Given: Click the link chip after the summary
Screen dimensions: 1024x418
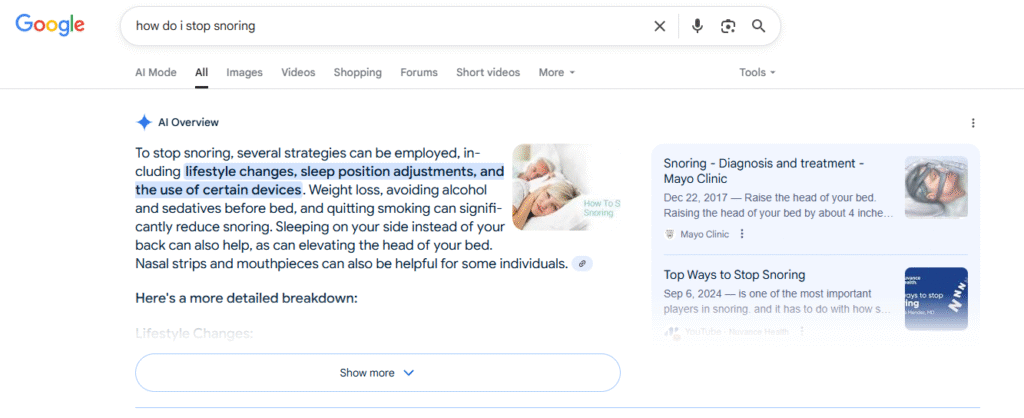Looking at the screenshot, I should click(582, 264).
